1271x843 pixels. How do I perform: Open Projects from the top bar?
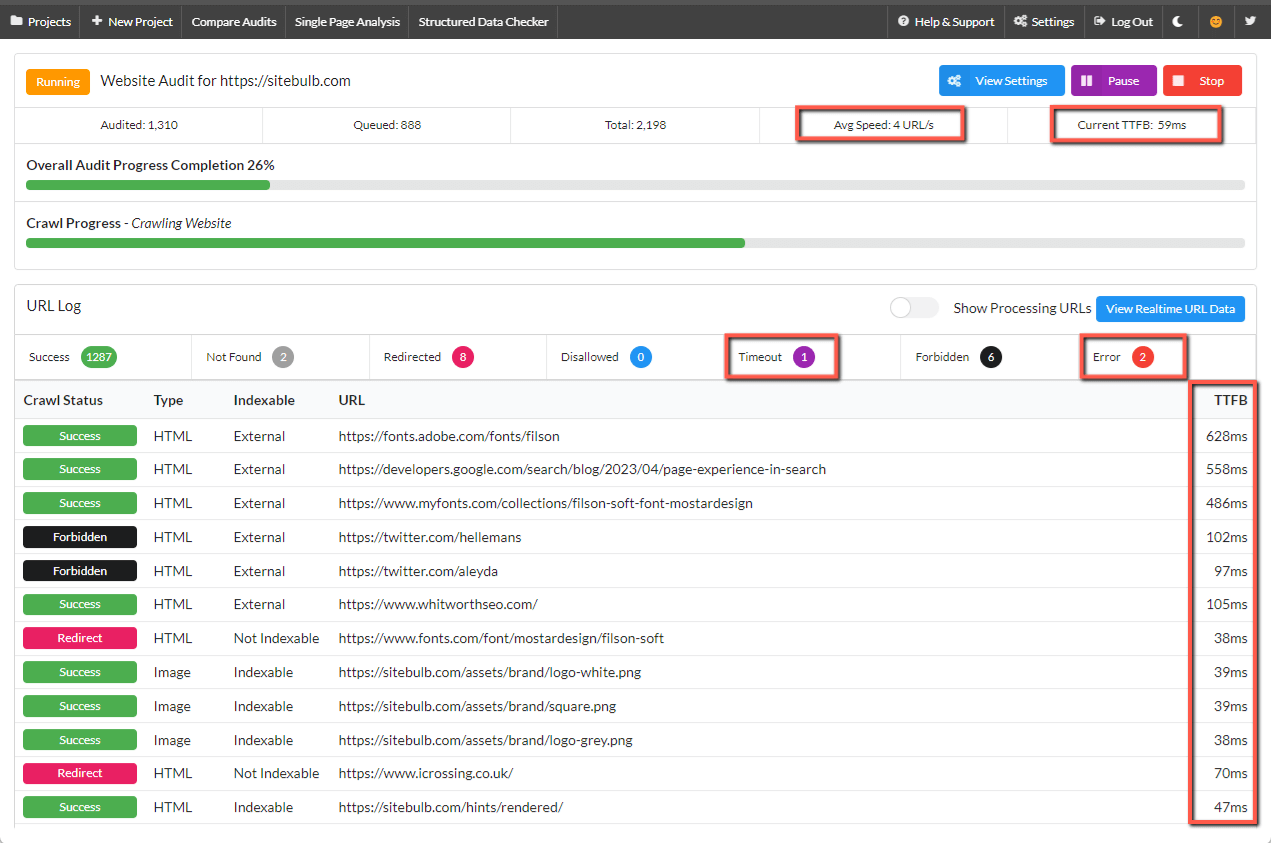coord(41,21)
